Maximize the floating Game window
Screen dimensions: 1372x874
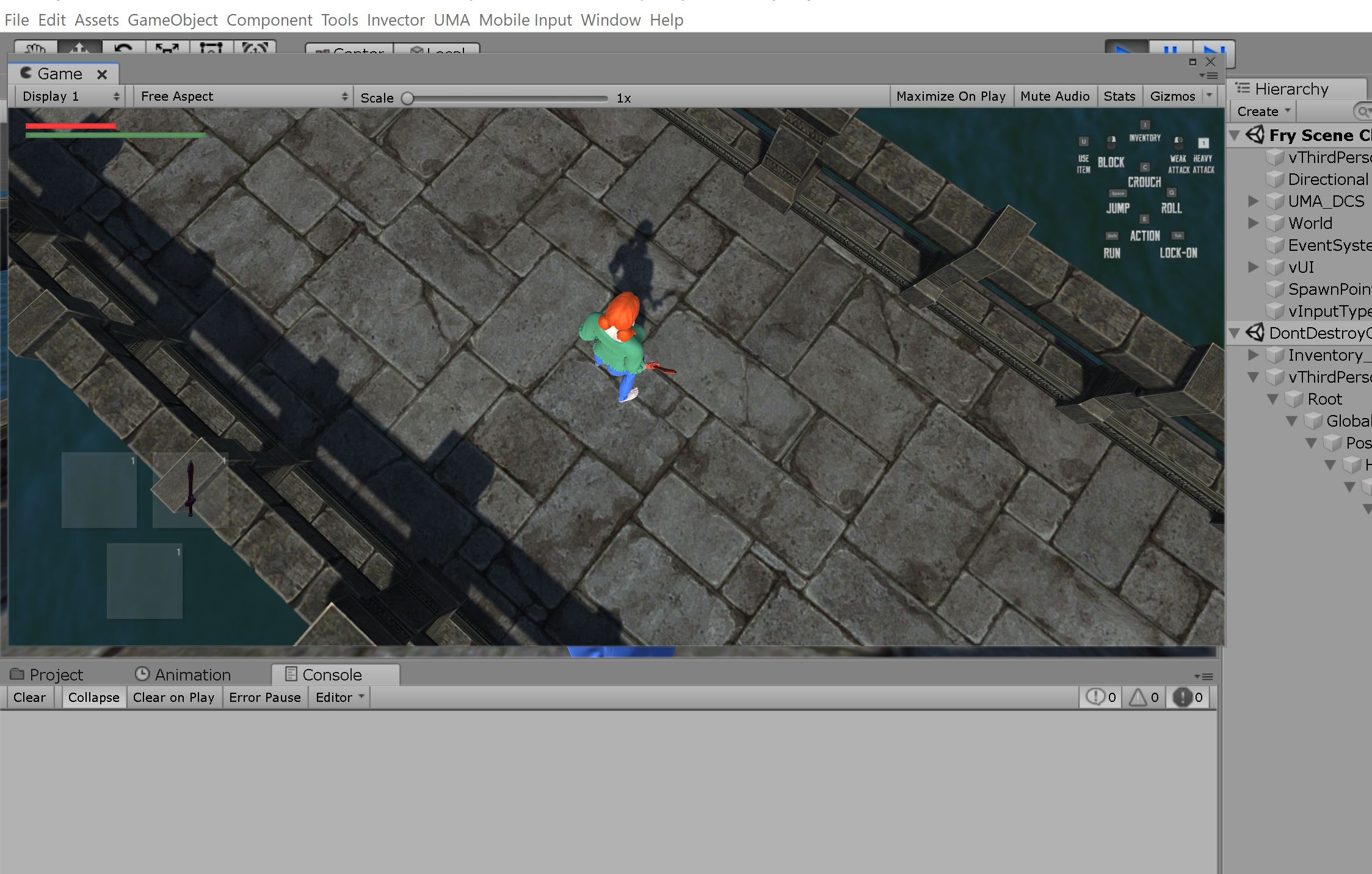1192,62
